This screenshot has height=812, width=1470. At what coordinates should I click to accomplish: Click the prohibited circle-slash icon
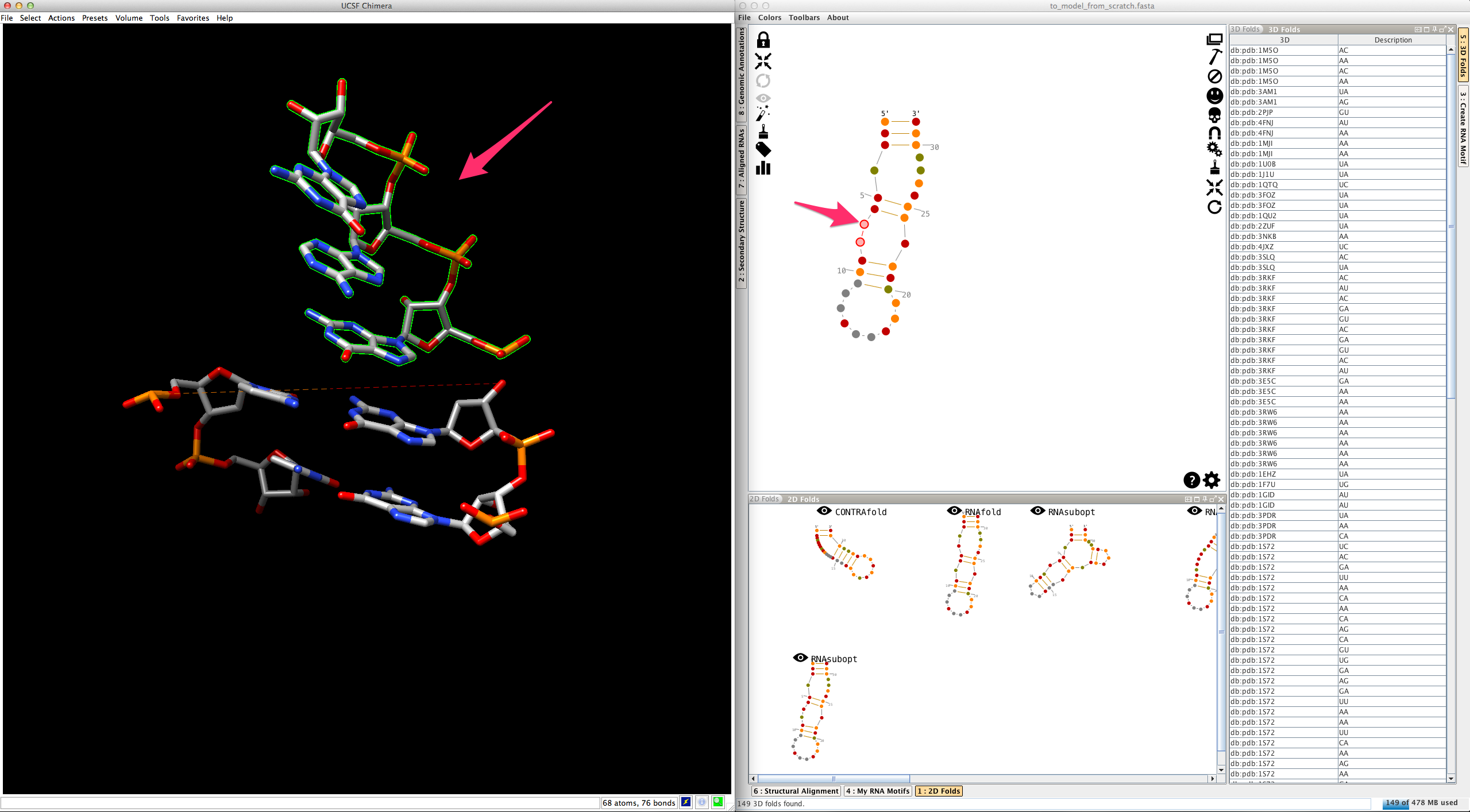tap(1214, 76)
